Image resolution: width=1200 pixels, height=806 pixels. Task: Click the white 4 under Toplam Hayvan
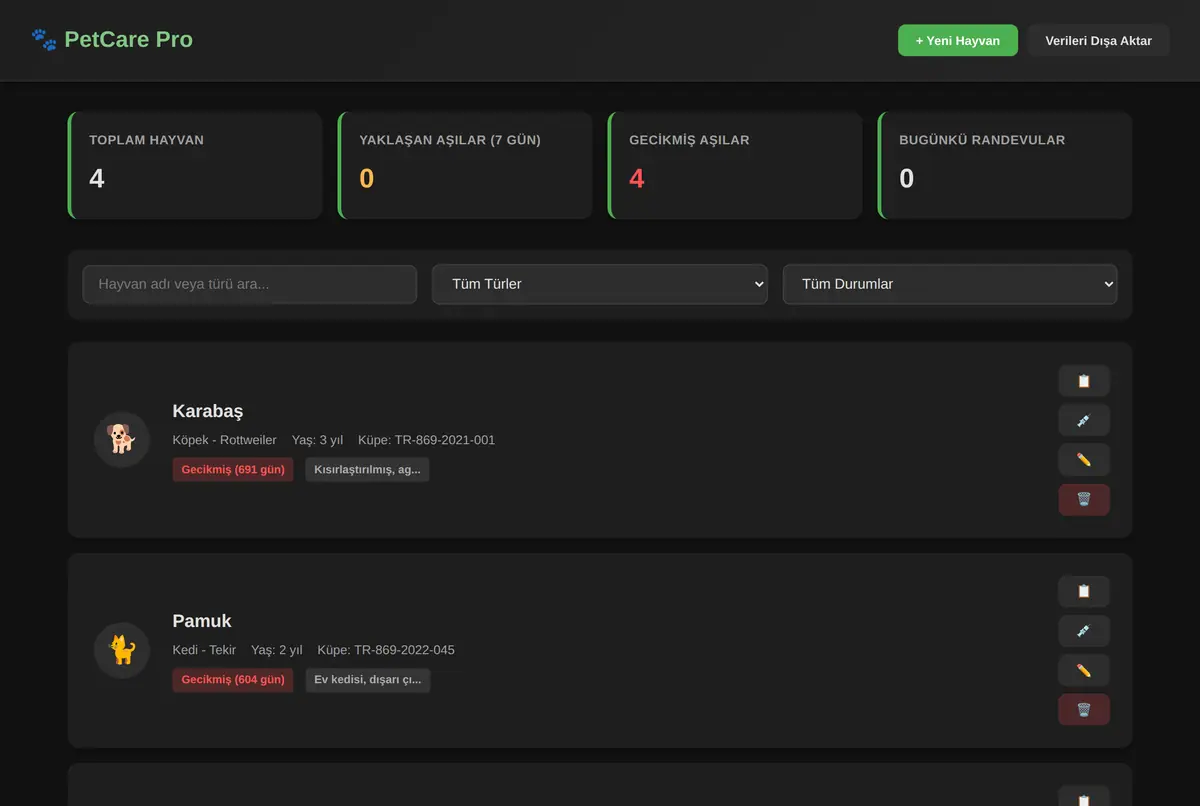[x=97, y=179]
